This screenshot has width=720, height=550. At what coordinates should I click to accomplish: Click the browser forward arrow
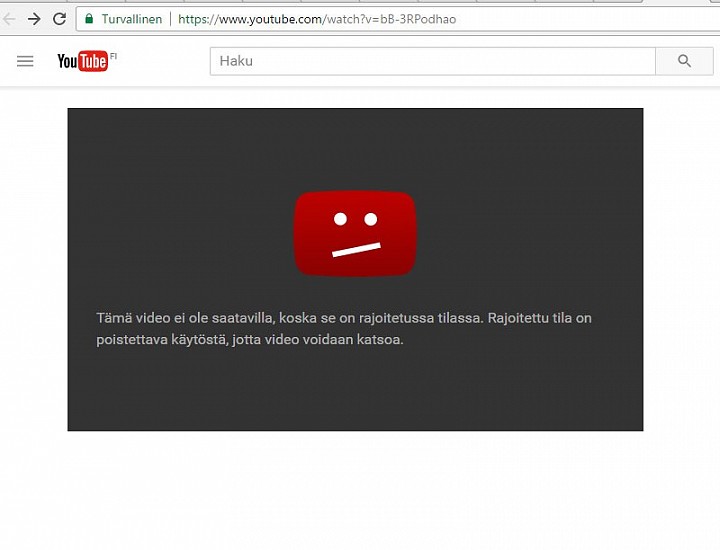[x=34, y=19]
